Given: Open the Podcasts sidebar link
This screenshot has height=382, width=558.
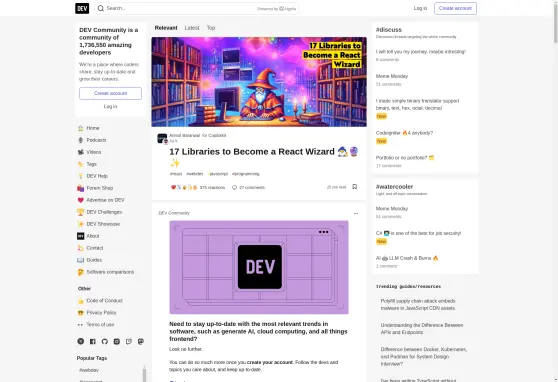Looking at the screenshot, I should pos(96,140).
